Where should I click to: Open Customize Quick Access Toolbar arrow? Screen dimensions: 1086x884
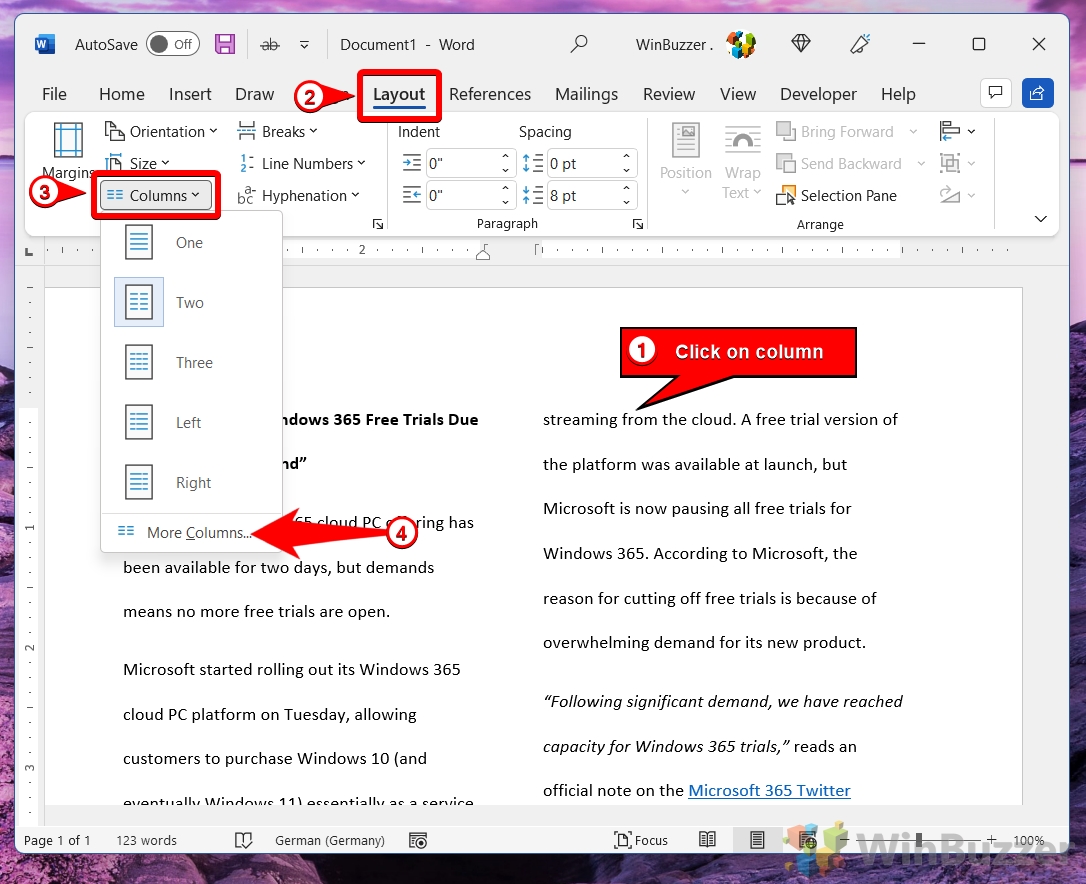(304, 45)
